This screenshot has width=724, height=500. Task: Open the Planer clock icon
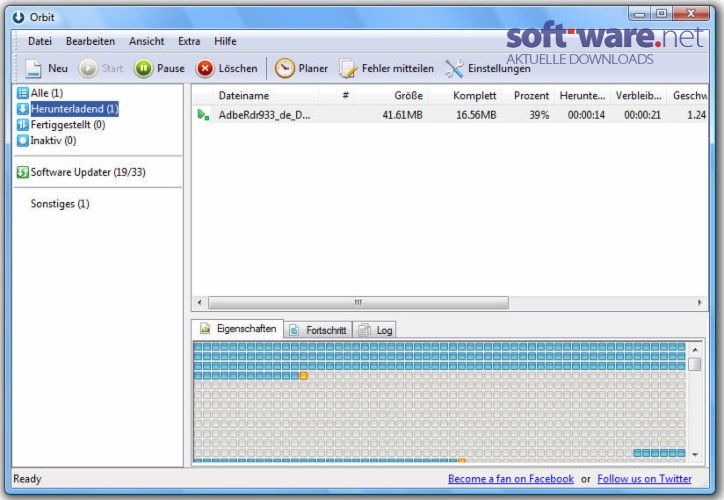point(284,68)
